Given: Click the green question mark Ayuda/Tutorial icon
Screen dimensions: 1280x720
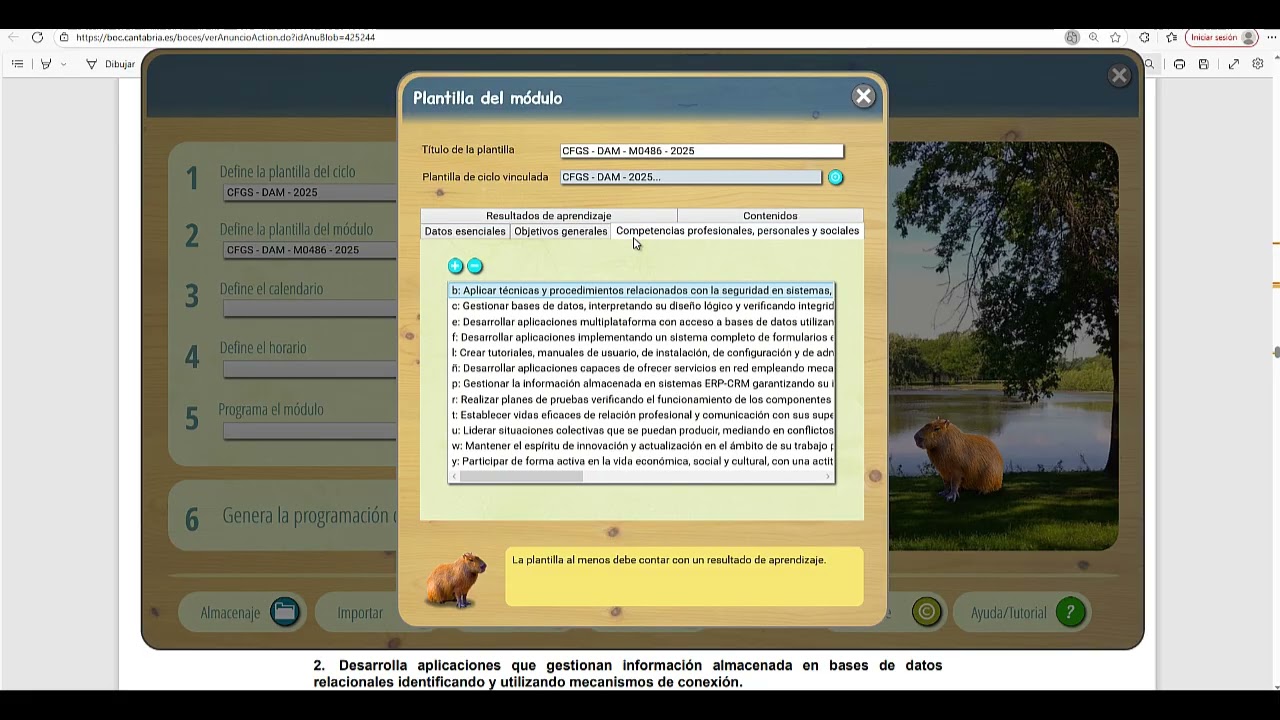Looking at the screenshot, I should pos(1070,612).
